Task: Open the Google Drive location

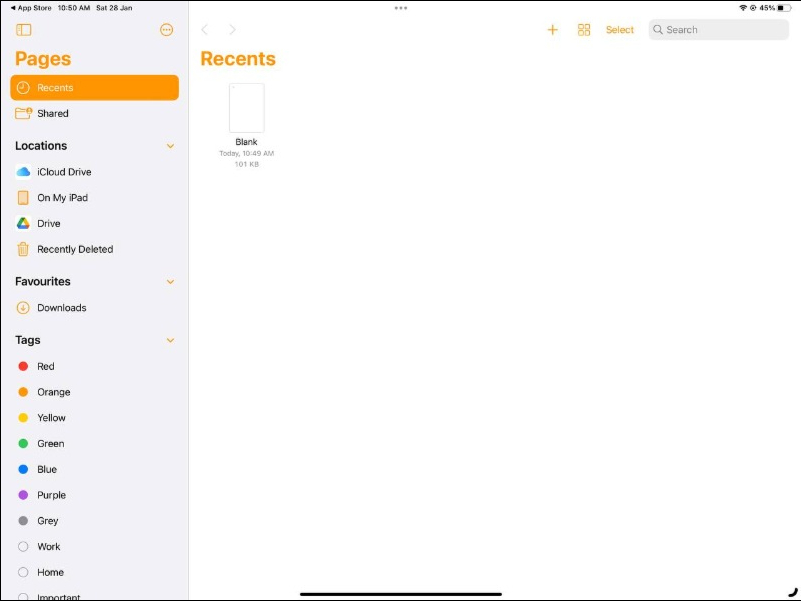Action: click(x=95, y=223)
